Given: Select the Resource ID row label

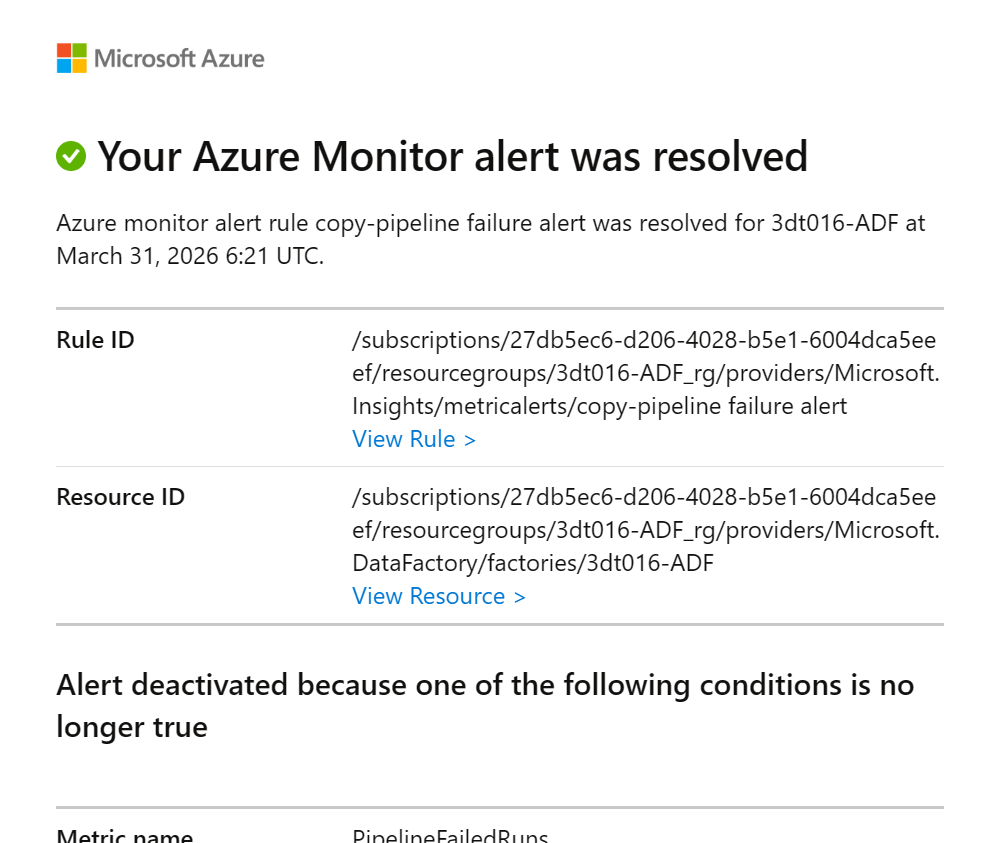Looking at the screenshot, I should click(x=121, y=497).
